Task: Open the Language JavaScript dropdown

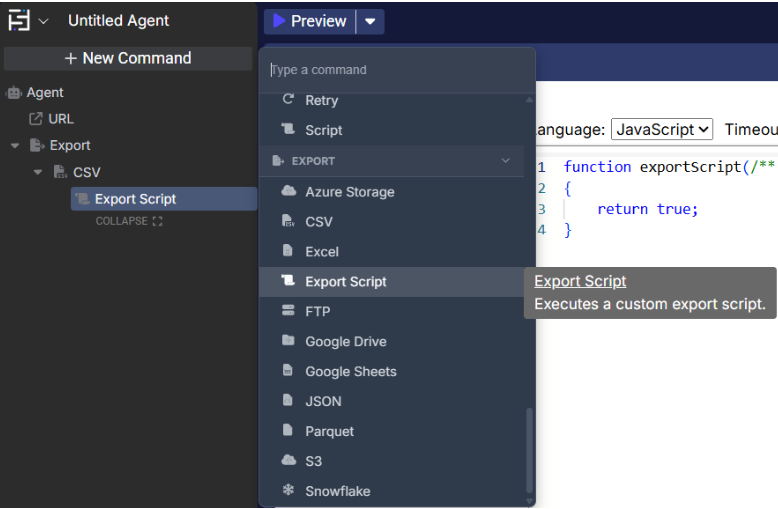Action: point(662,129)
